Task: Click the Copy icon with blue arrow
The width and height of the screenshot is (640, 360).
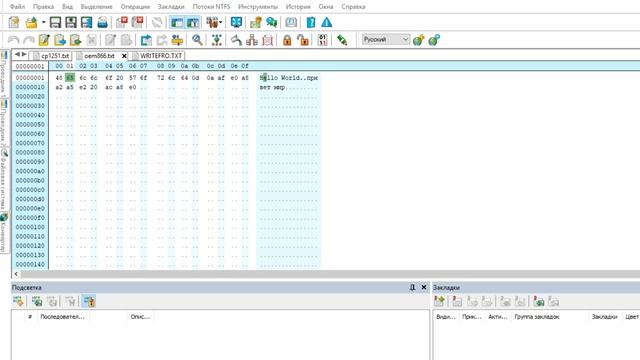Action: click(x=60, y=40)
